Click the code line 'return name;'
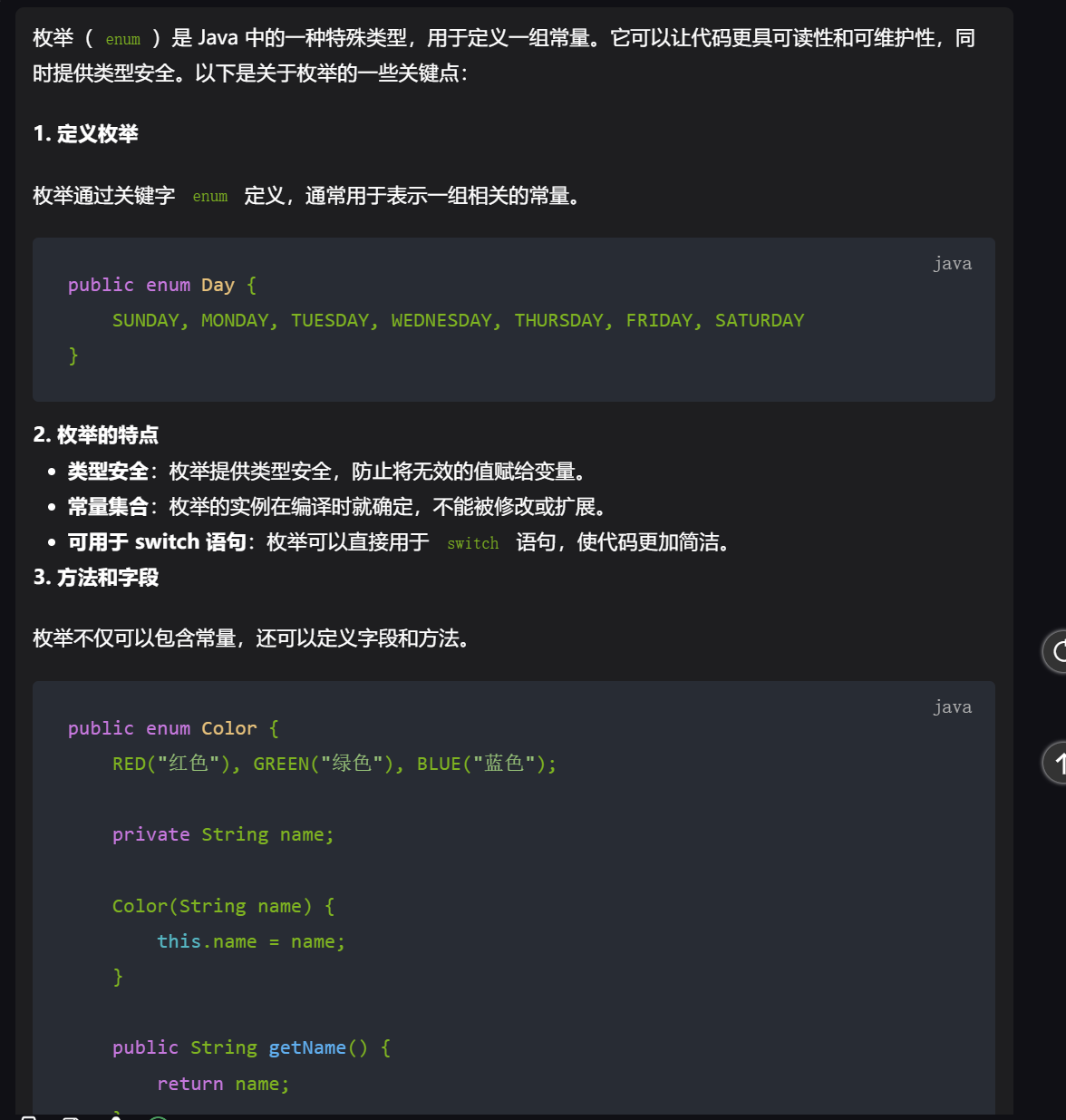The image size is (1066, 1120). [223, 1084]
